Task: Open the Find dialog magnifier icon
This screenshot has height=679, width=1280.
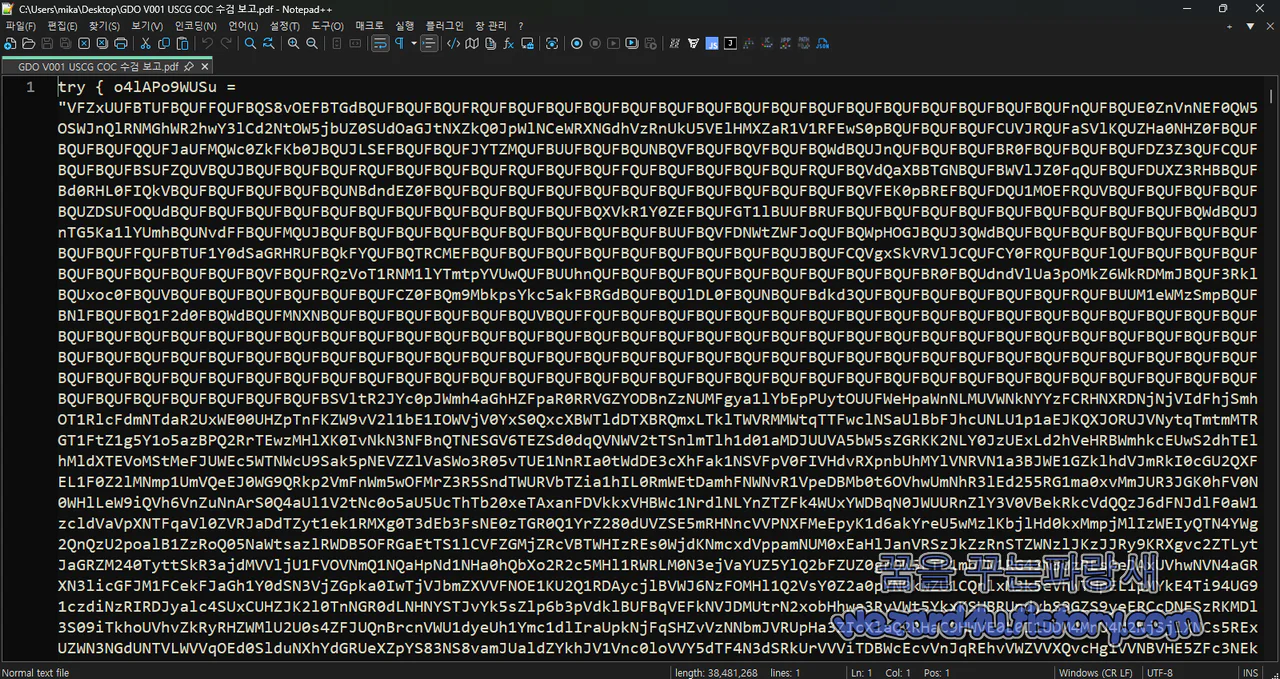Action: [x=250, y=43]
